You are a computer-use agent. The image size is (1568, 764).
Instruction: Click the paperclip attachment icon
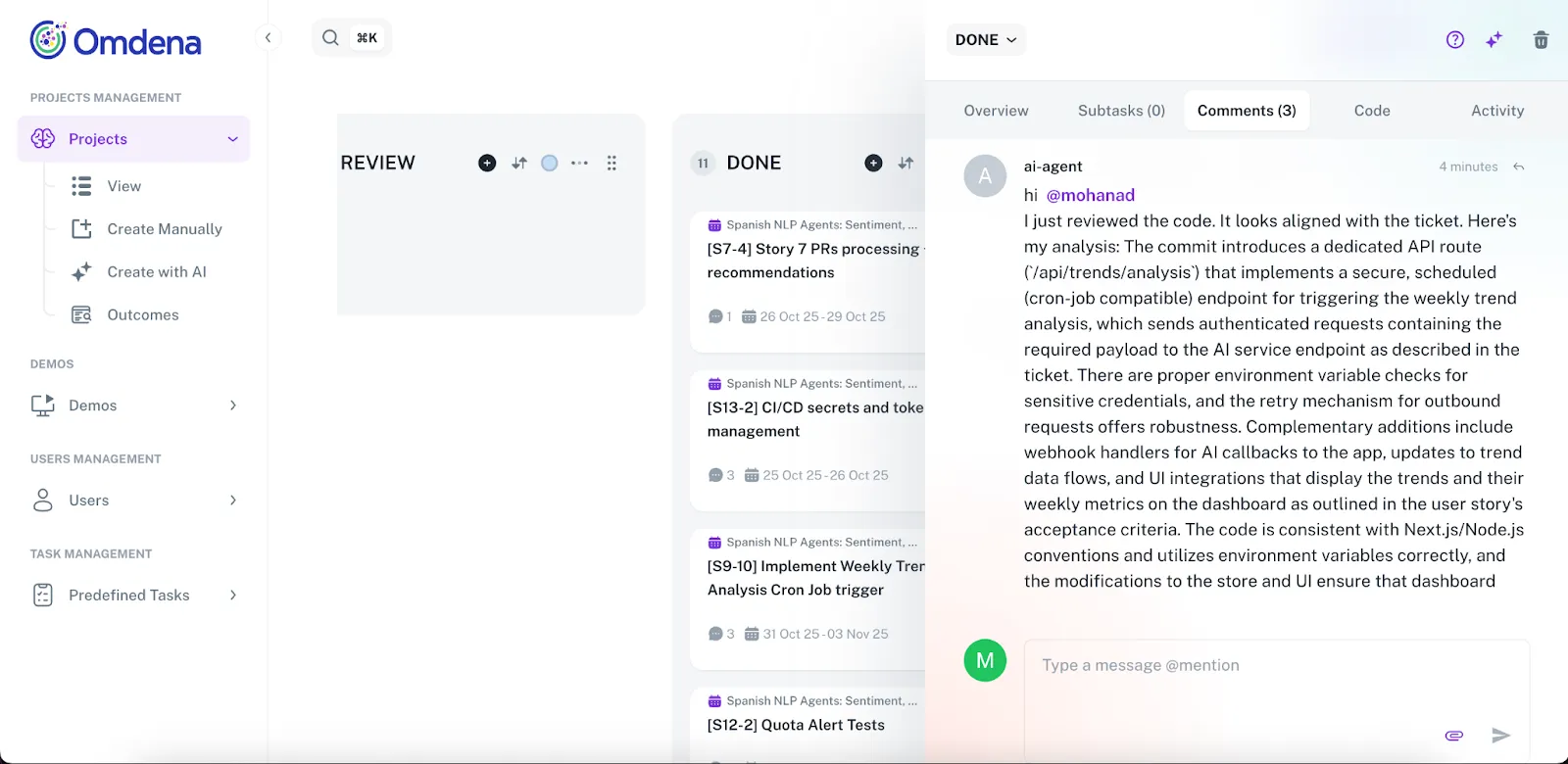point(1454,736)
